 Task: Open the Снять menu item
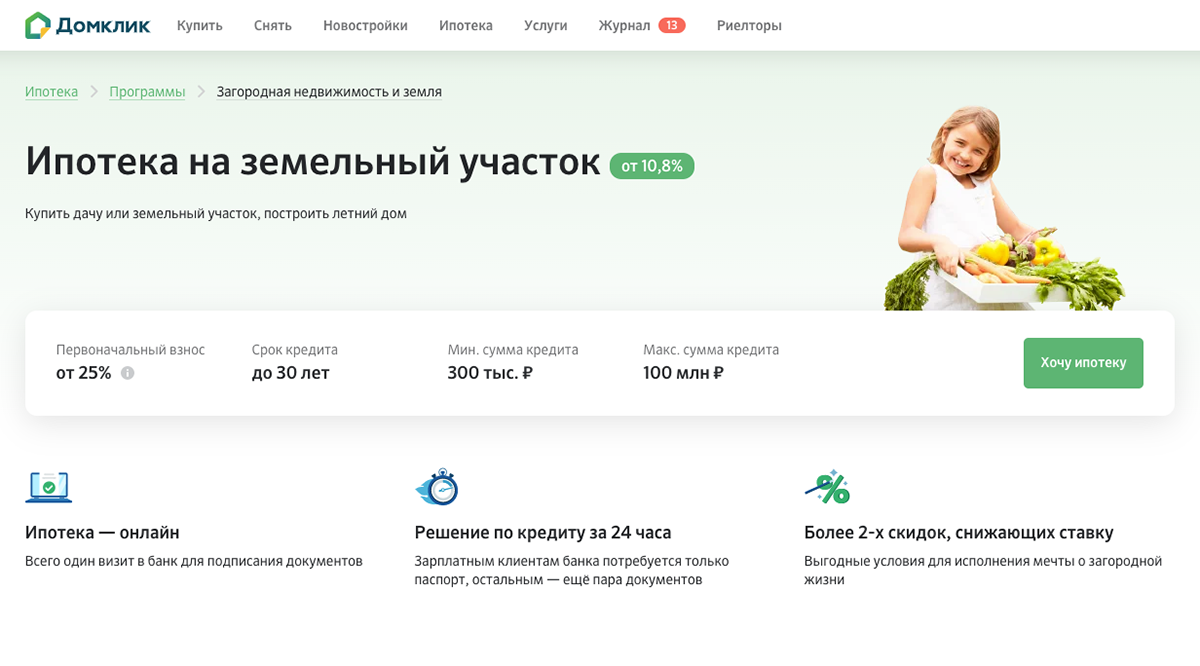[x=272, y=26]
